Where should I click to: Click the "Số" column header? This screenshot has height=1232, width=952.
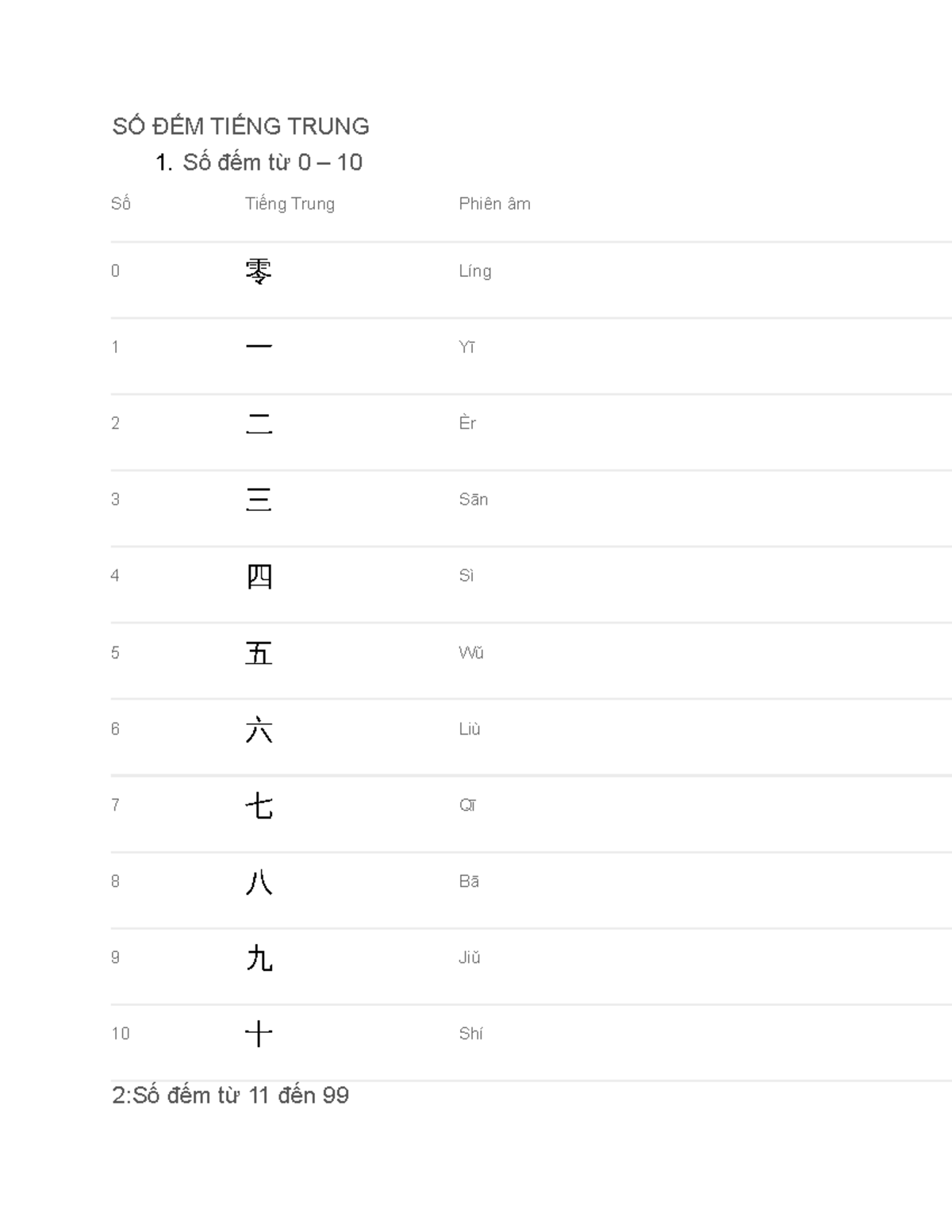121,204
